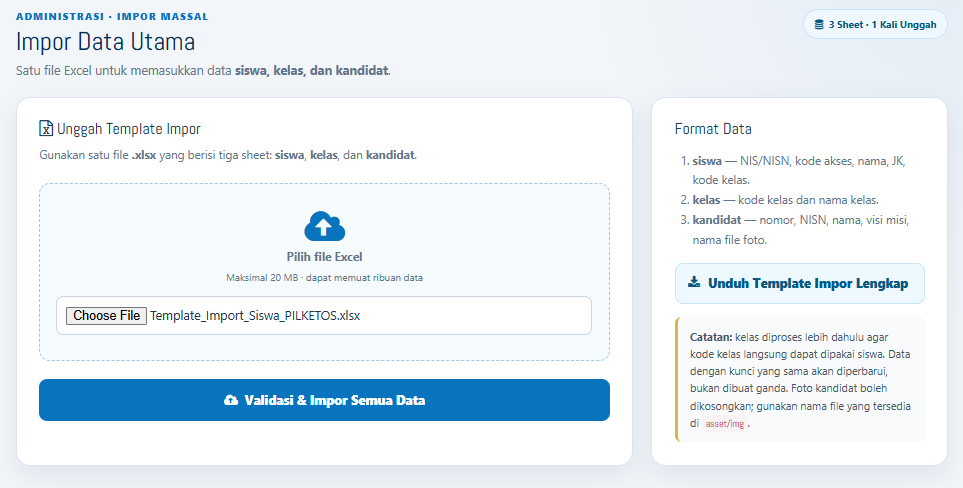Screen dimensions: 963x488
Task: Click the database icon in the 3 Sheet badge
Action: click(819, 25)
